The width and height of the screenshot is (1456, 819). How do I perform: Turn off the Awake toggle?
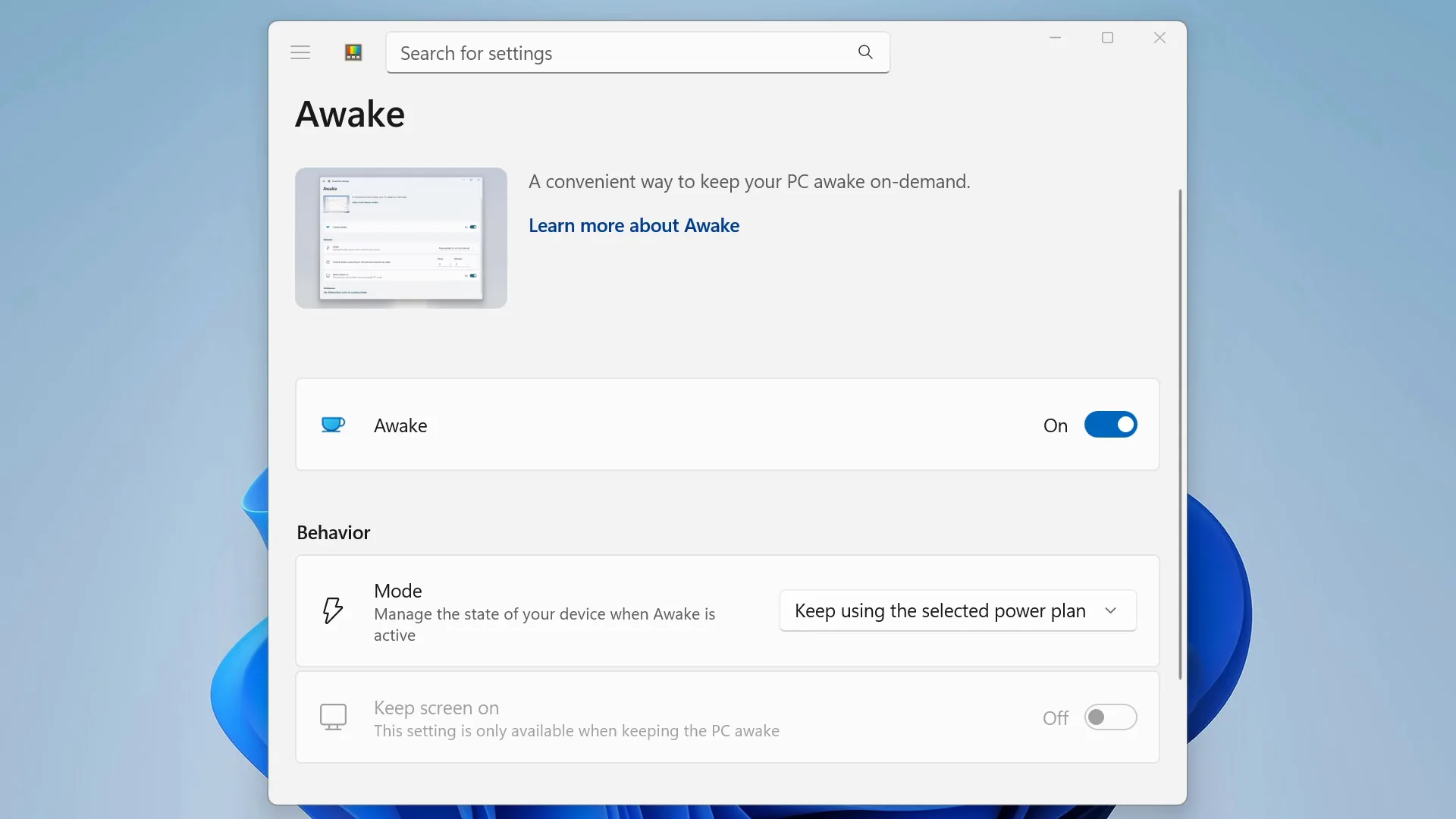click(1110, 425)
